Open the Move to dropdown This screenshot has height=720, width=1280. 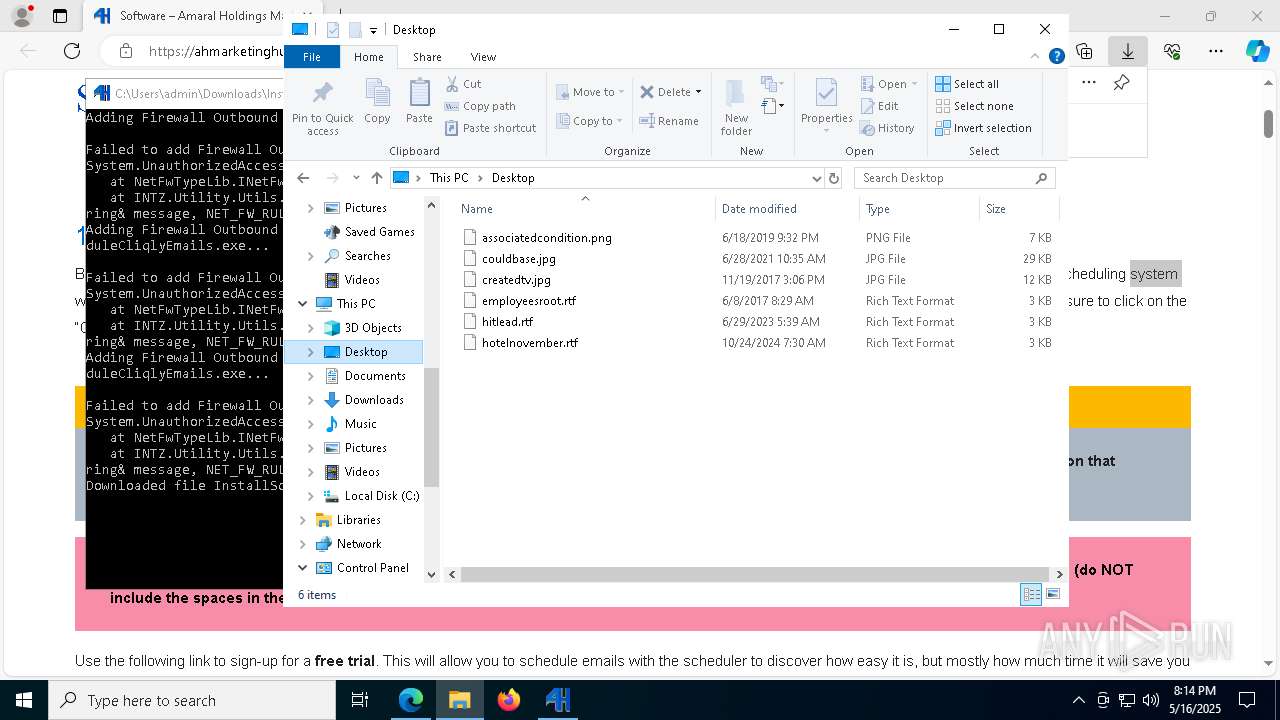(590, 92)
